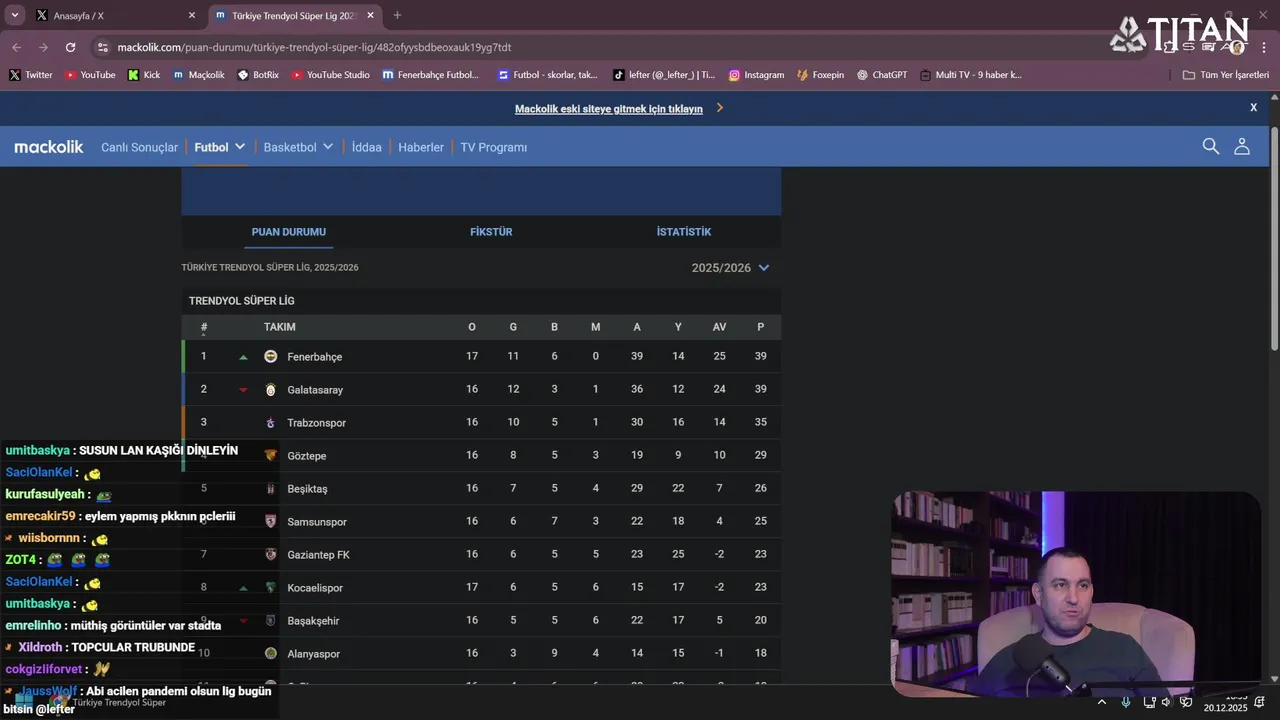
Task: Open the YouTube Studio bookmark
Action: click(330, 75)
